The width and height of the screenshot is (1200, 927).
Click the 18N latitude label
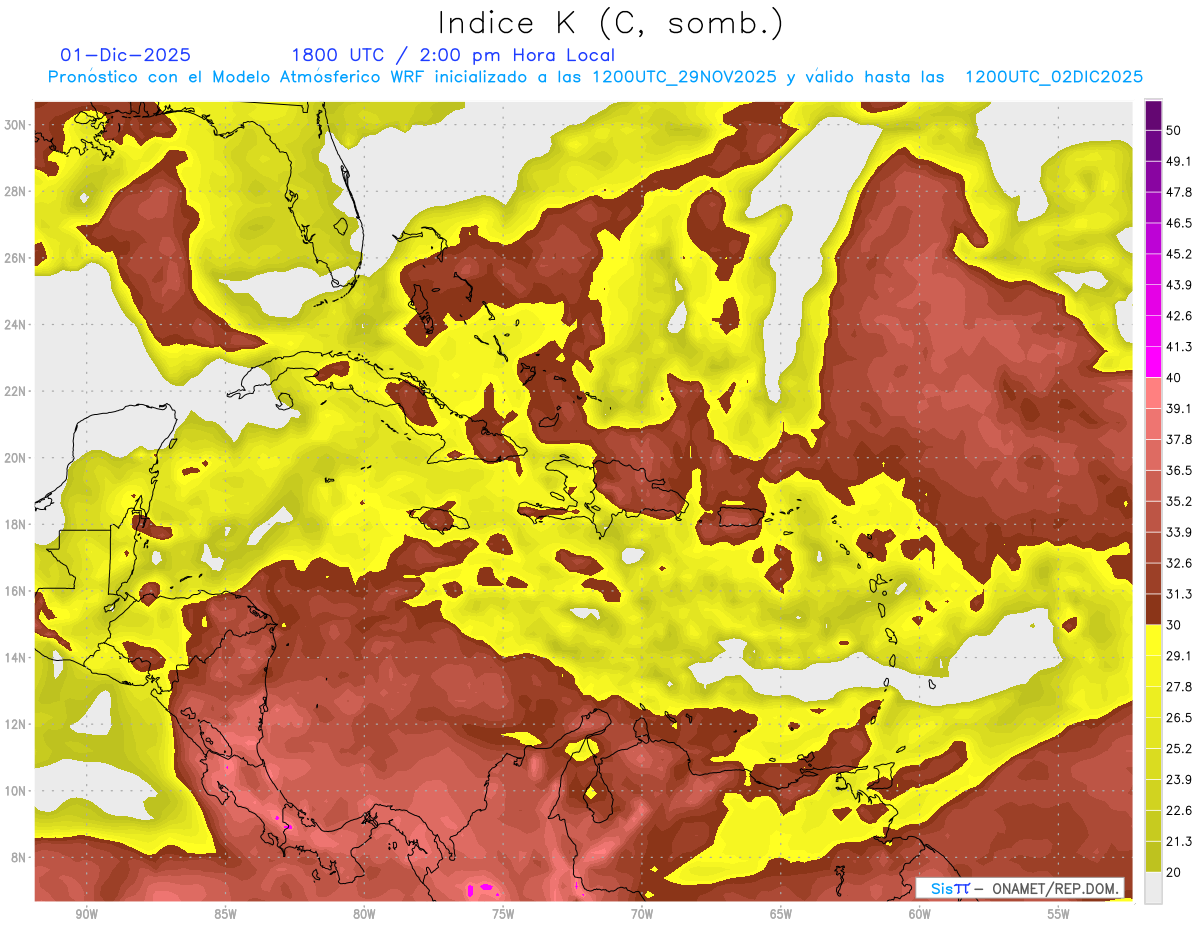point(15,524)
